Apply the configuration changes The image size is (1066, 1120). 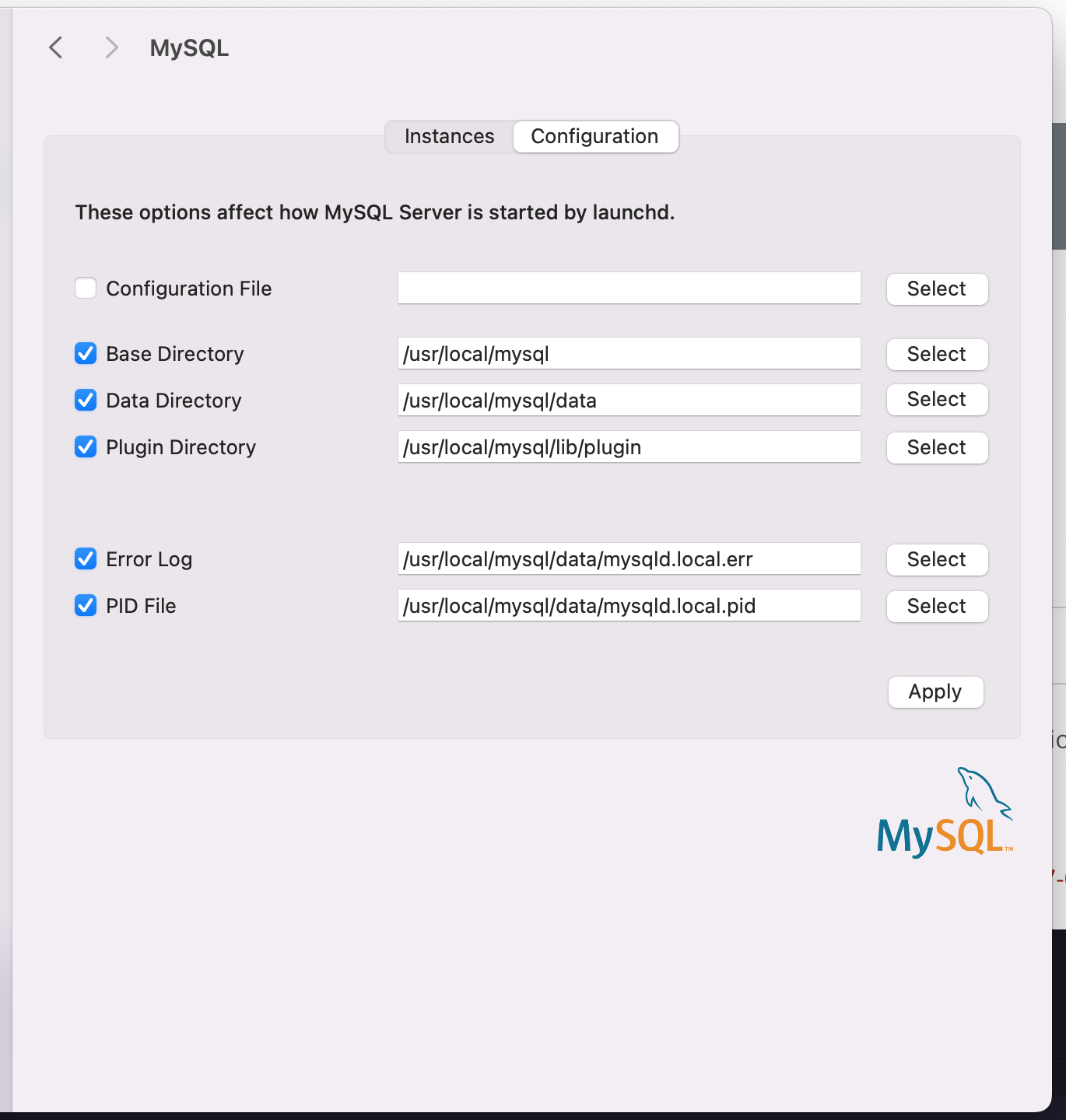pyautogui.click(x=935, y=691)
